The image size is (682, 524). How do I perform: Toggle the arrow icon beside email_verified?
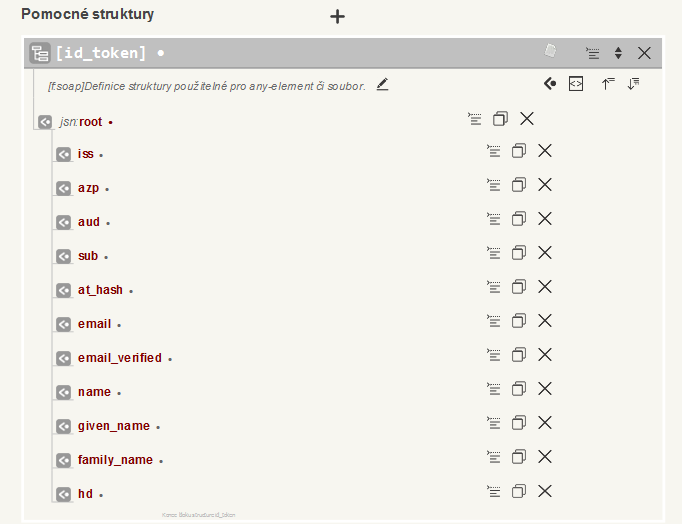[x=64, y=358]
